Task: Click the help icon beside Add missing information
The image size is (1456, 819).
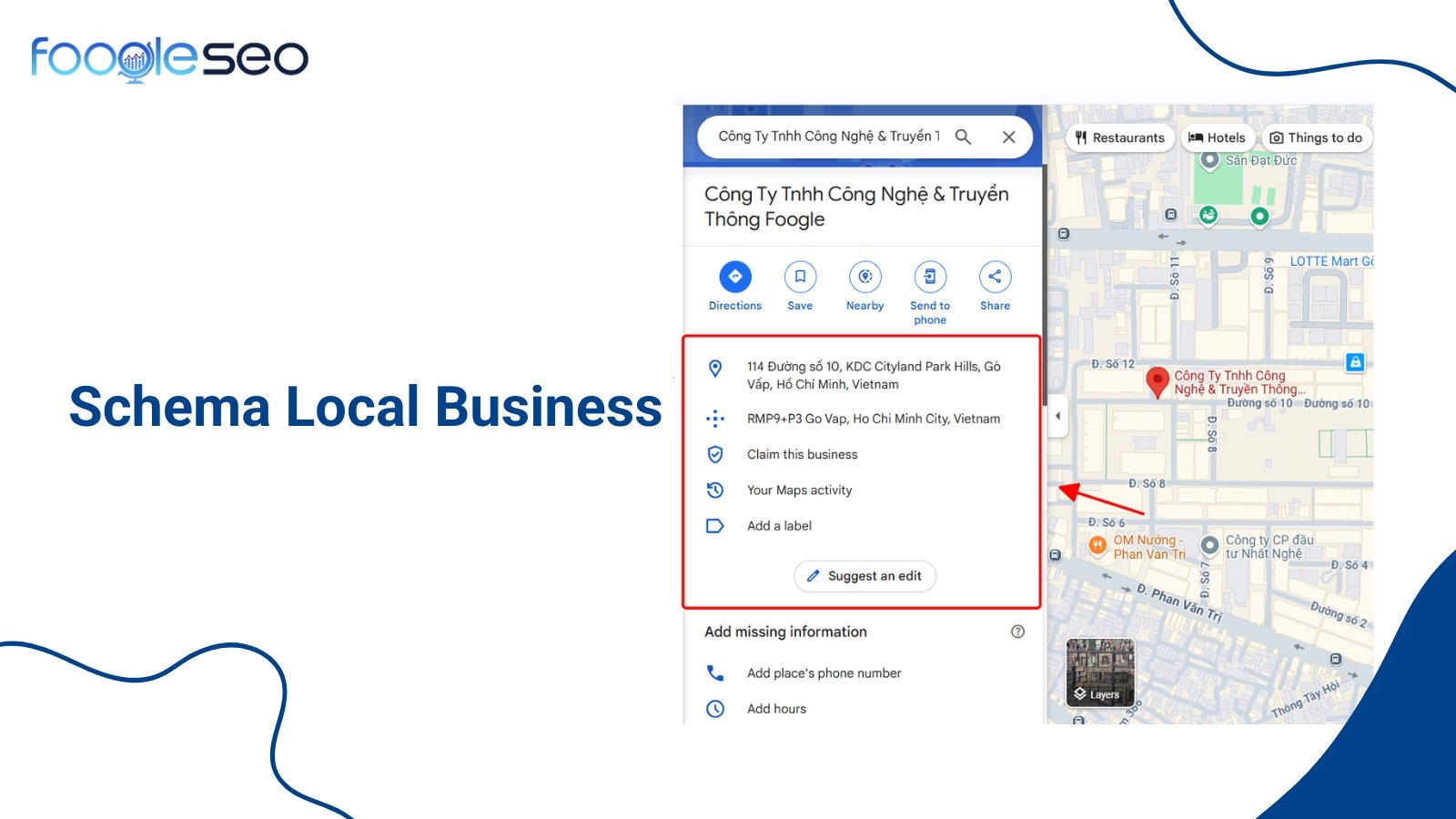Action: [1018, 632]
